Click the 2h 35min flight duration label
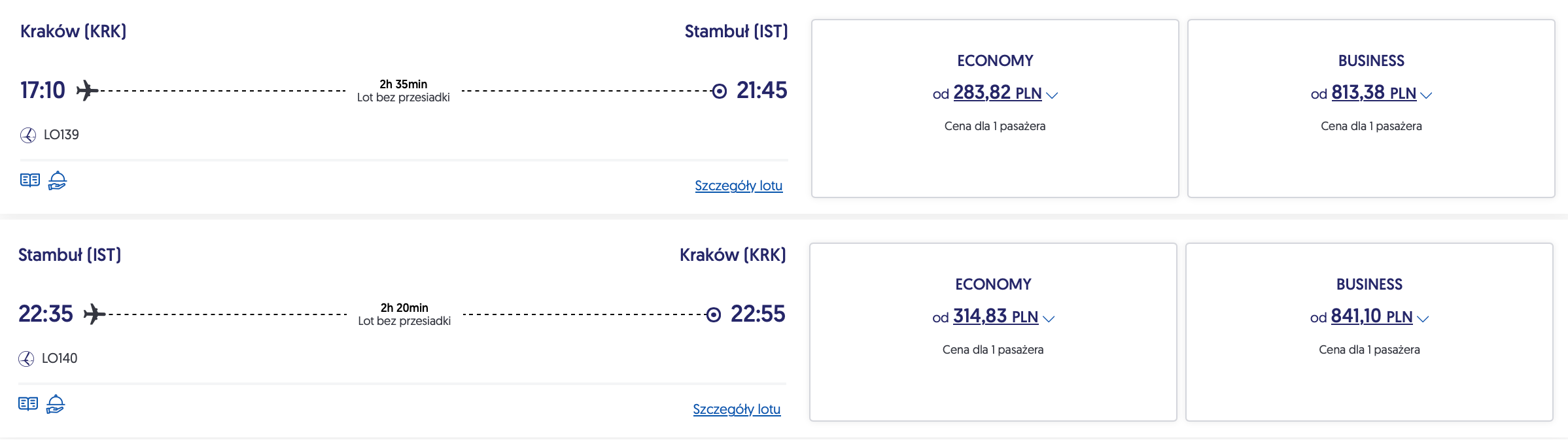Image resolution: width=1568 pixels, height=440 pixels. click(x=403, y=84)
